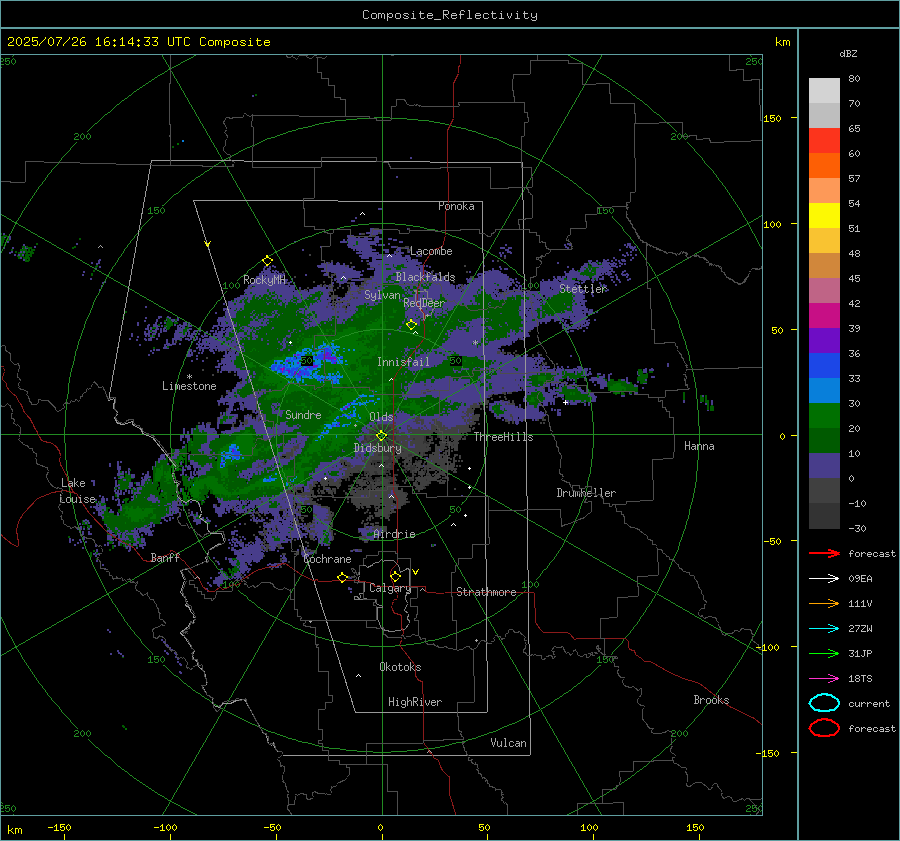This screenshot has width=900, height=841.
Task: Click the Airdrie city label
Action: (x=394, y=534)
